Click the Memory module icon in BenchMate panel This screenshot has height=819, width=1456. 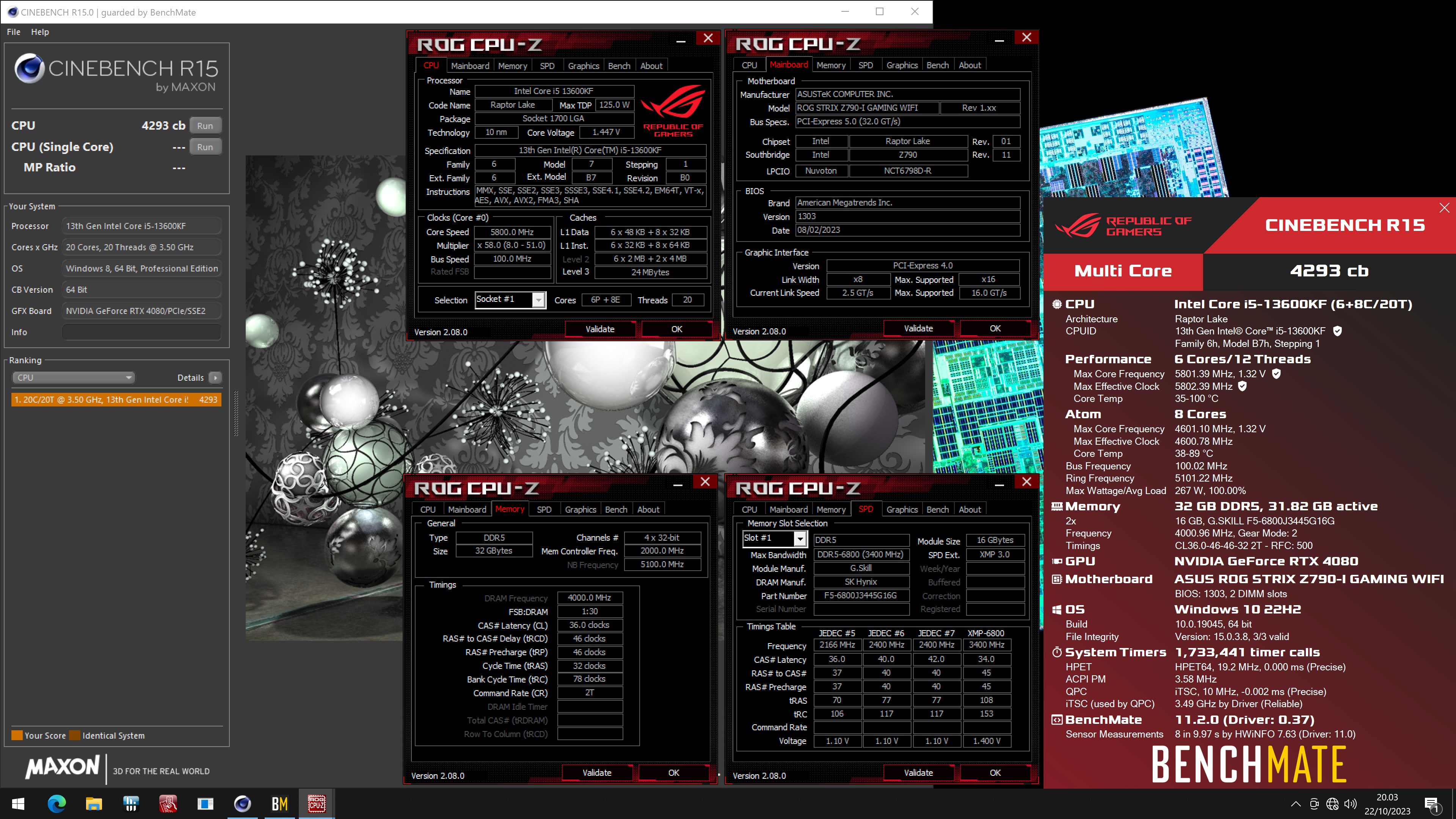click(x=1056, y=507)
